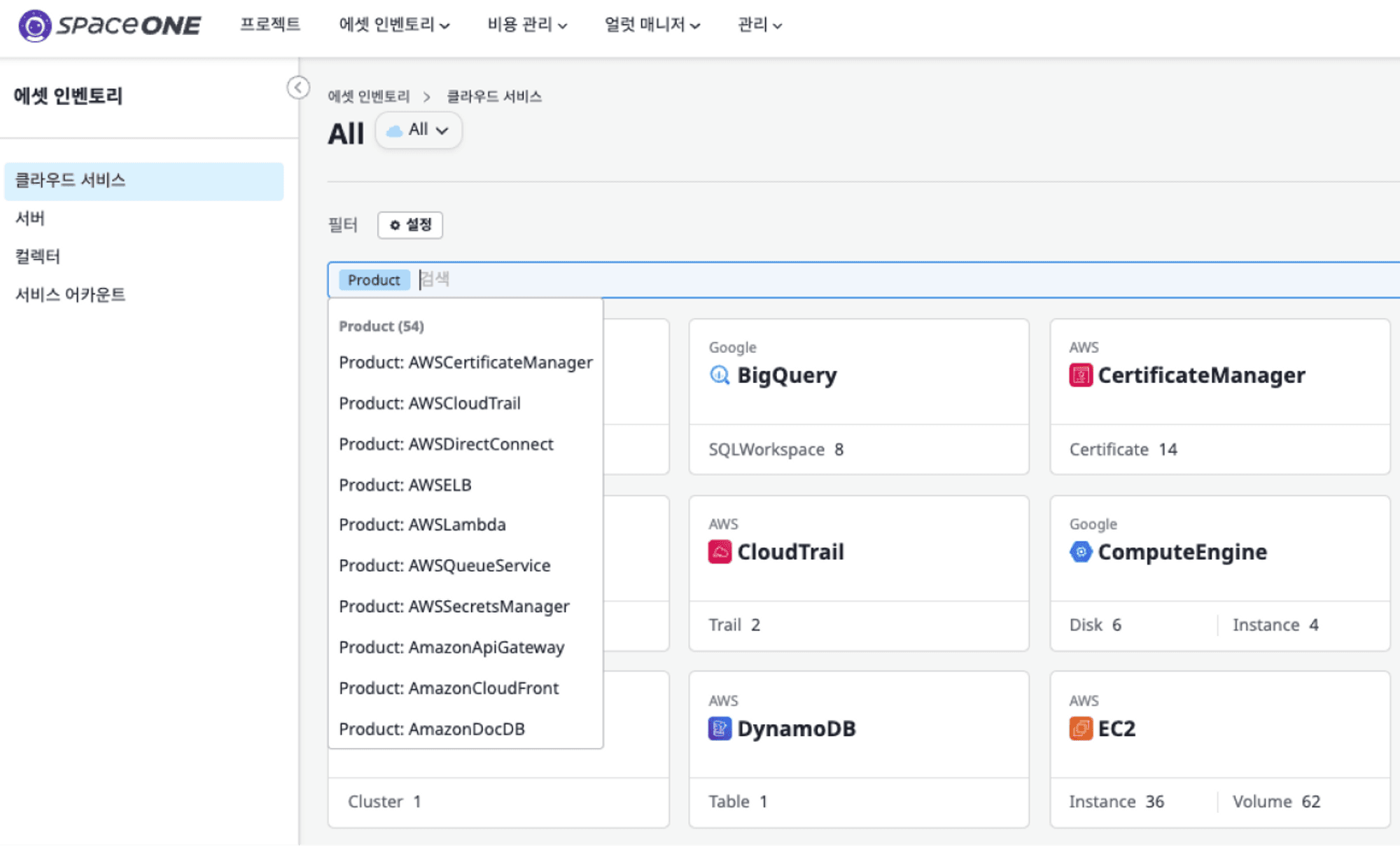This screenshot has width=1400, height=846.
Task: Click the CloudTrail service icon
Action: [720, 552]
